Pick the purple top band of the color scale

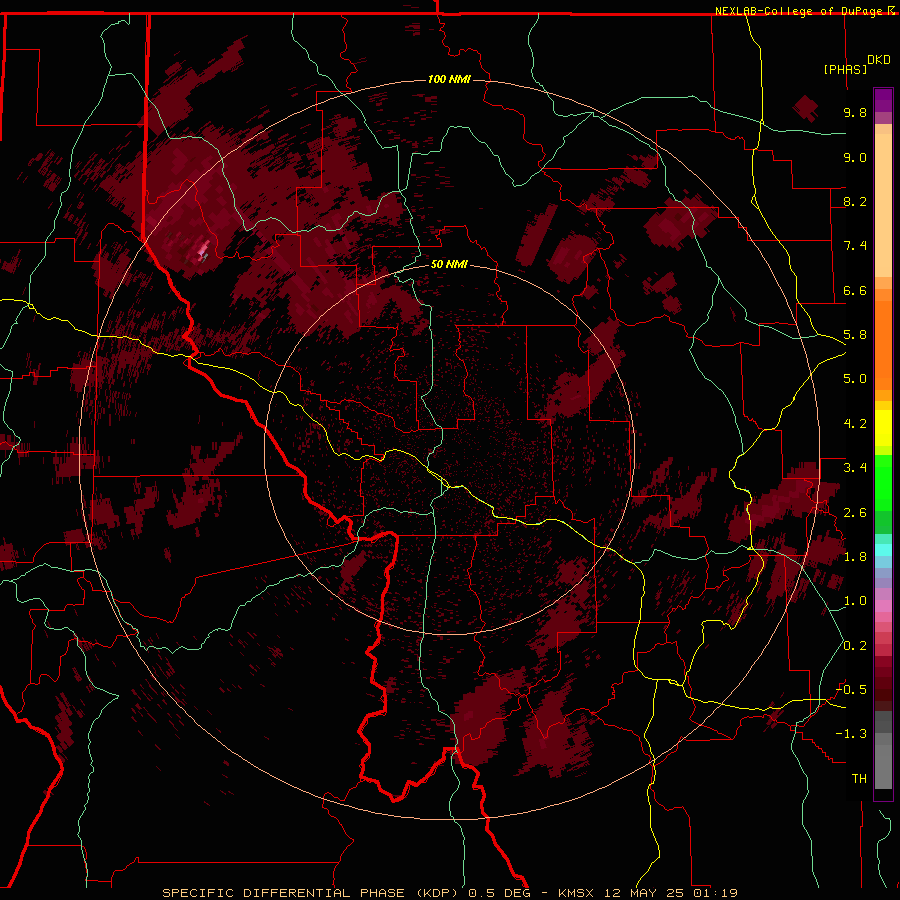(883, 100)
